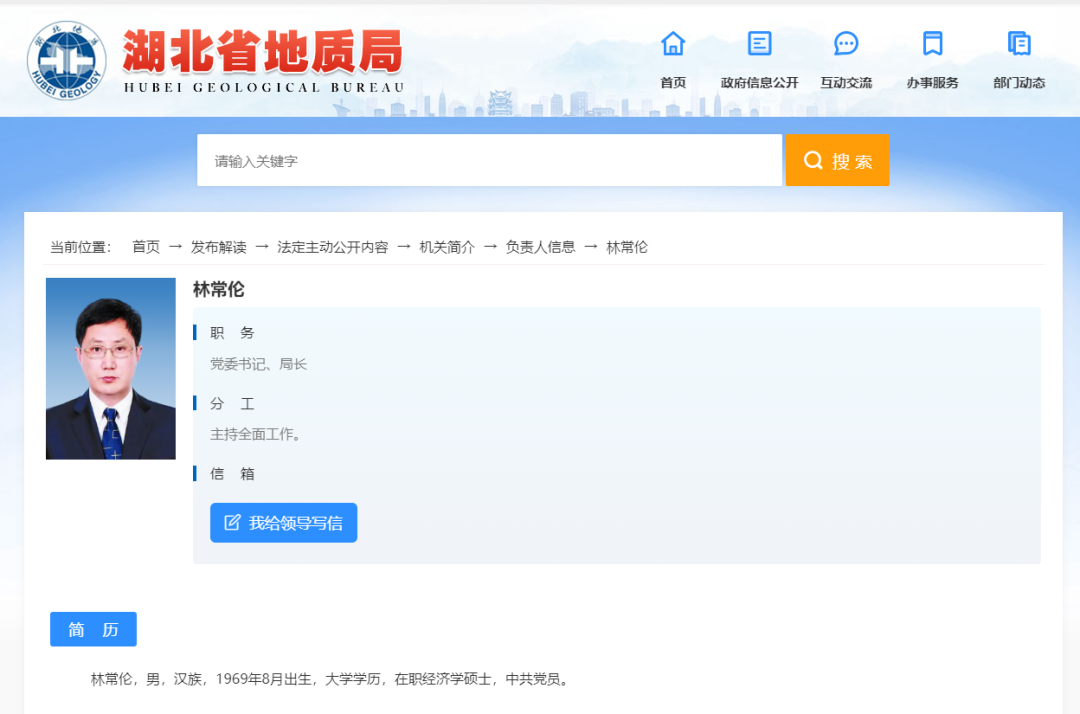Open the 部门动态 menu item

coord(1019,83)
